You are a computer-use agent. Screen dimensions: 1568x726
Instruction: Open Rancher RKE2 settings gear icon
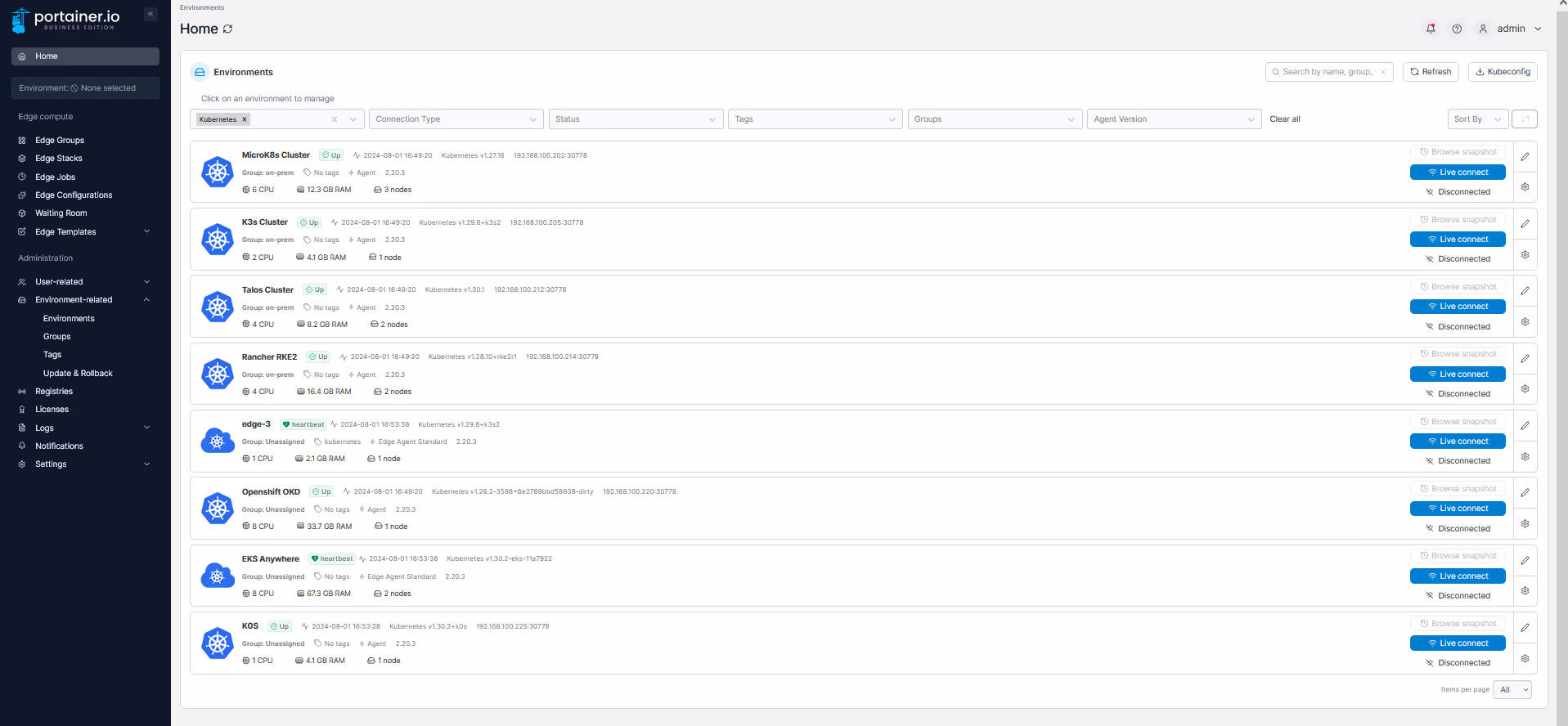point(1525,389)
